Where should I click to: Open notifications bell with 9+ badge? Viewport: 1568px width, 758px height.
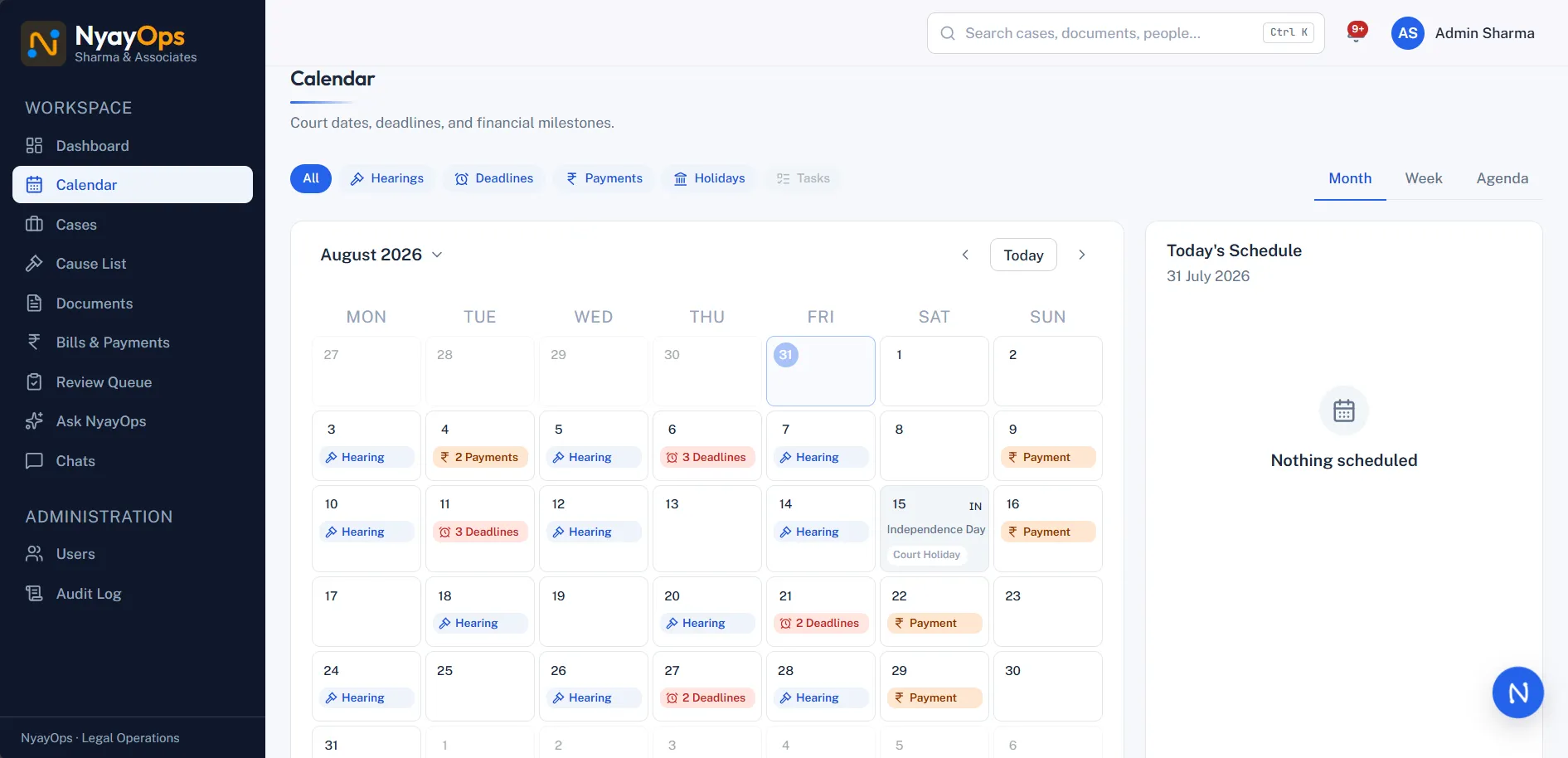pos(1357,33)
